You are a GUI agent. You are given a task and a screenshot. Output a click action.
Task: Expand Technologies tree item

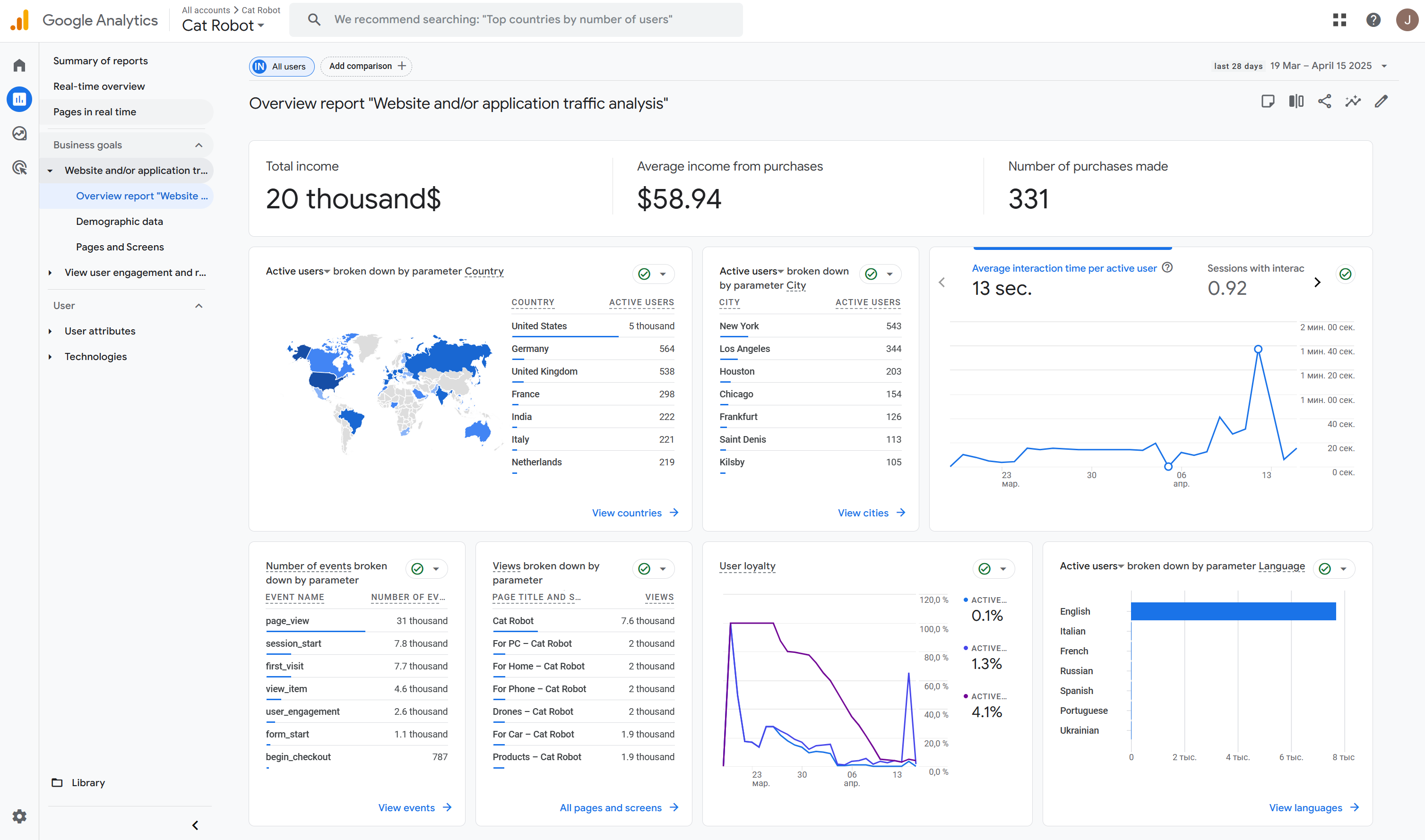click(50, 357)
